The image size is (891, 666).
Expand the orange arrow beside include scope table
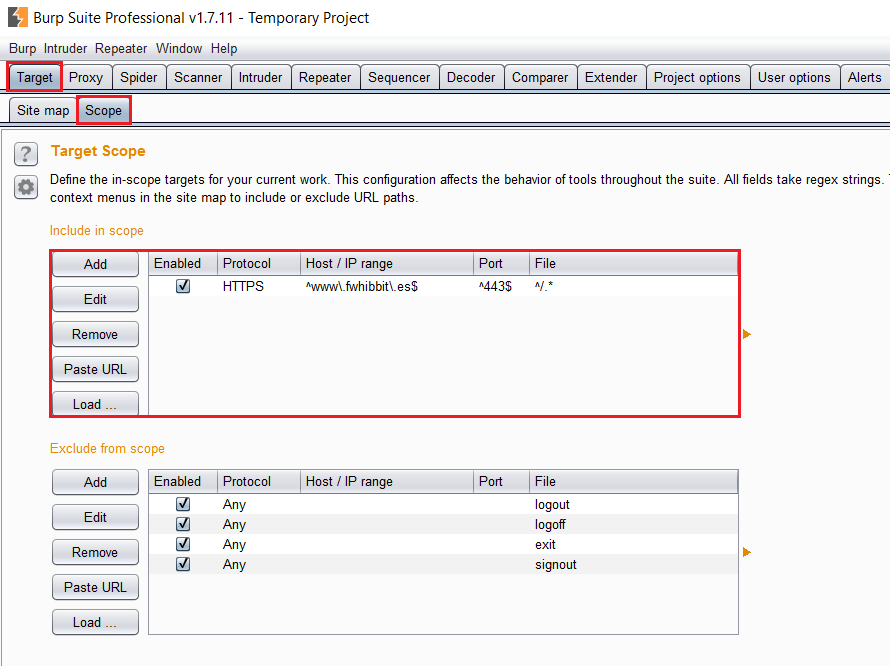(747, 334)
